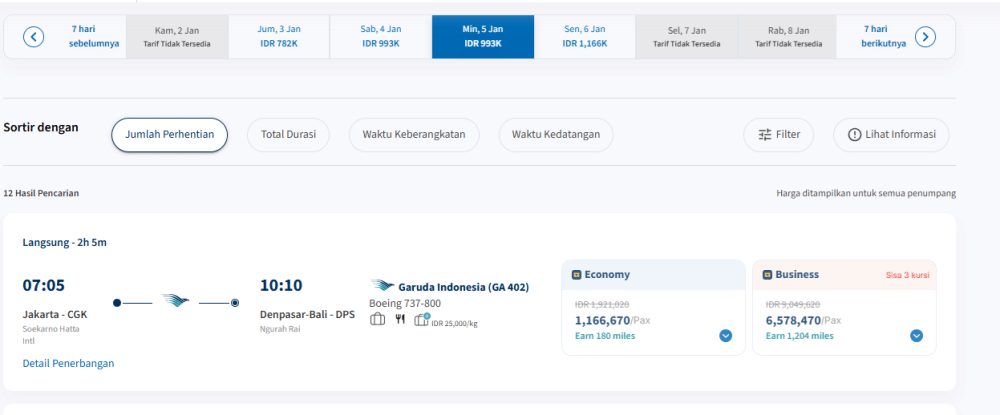Open the Filter options panel

pos(779,135)
